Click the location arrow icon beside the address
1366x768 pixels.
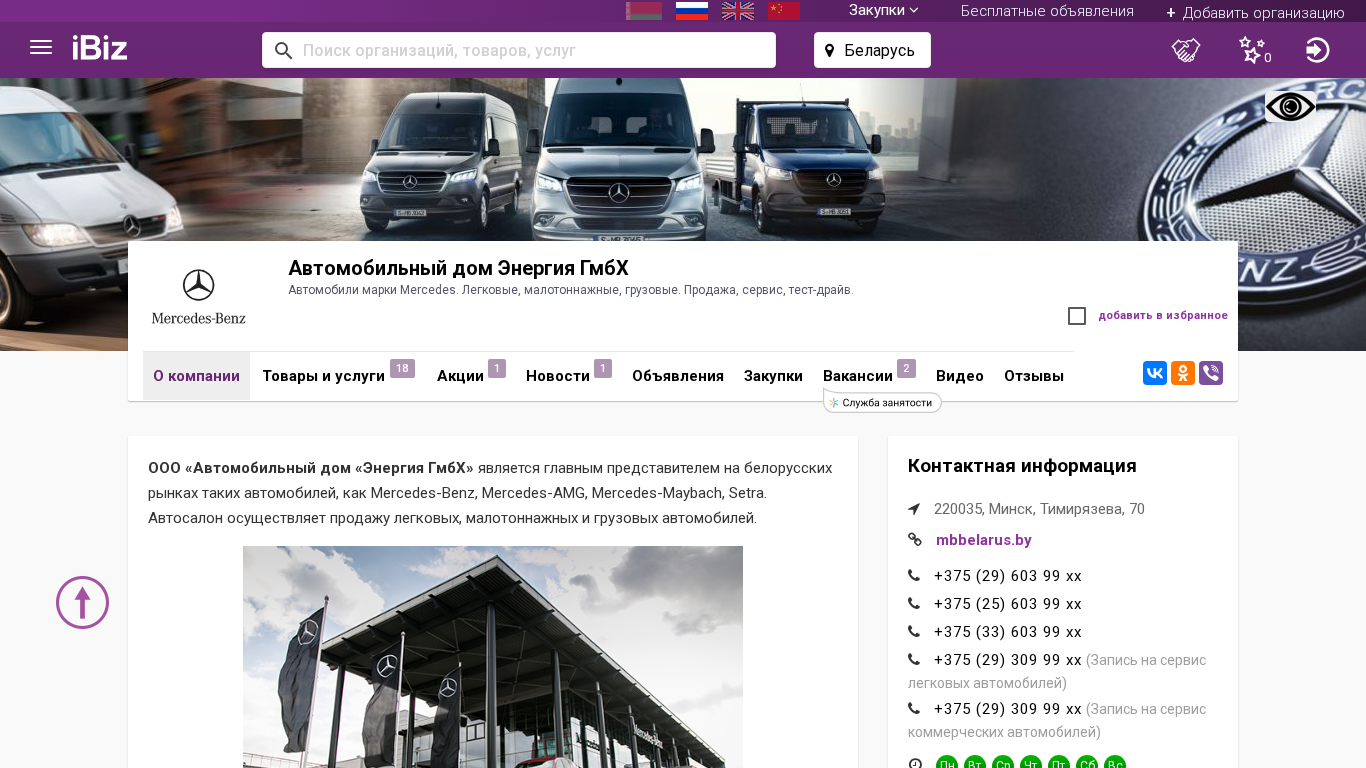[914, 509]
